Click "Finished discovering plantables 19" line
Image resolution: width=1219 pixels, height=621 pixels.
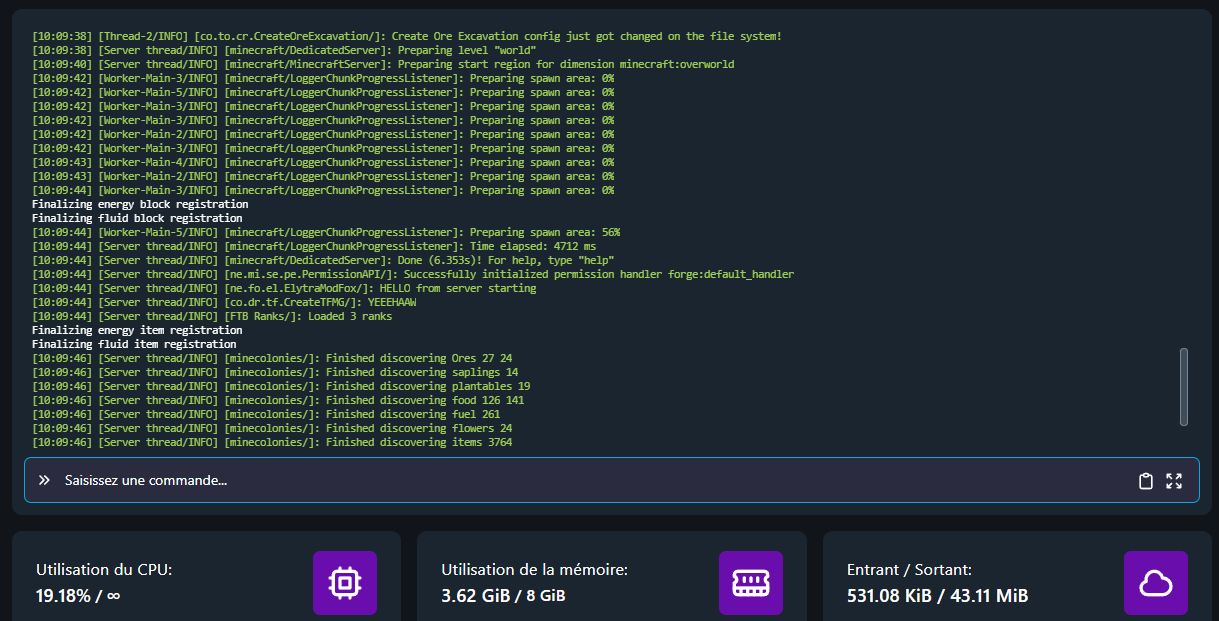point(281,386)
